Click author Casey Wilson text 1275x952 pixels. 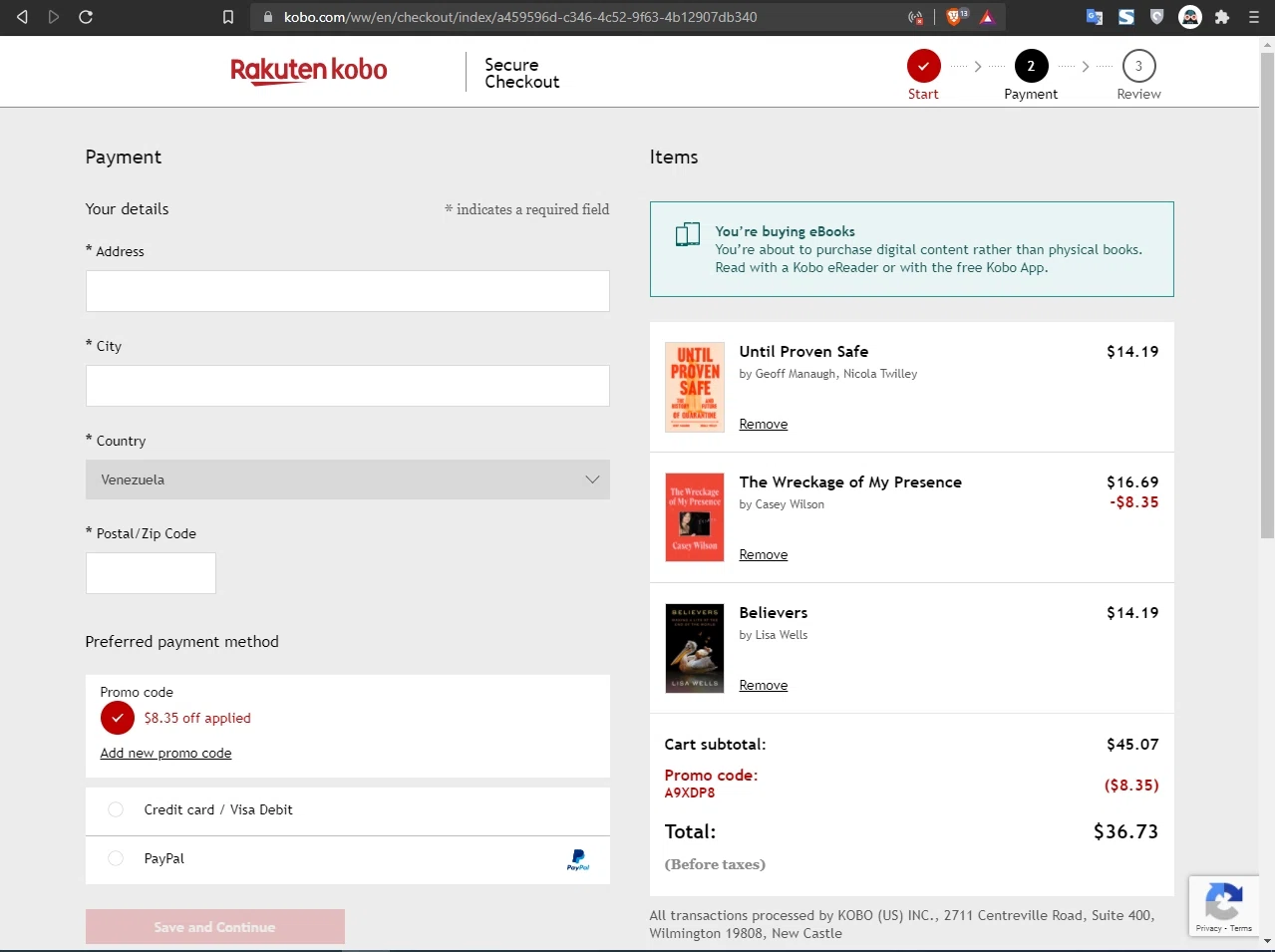(x=790, y=504)
